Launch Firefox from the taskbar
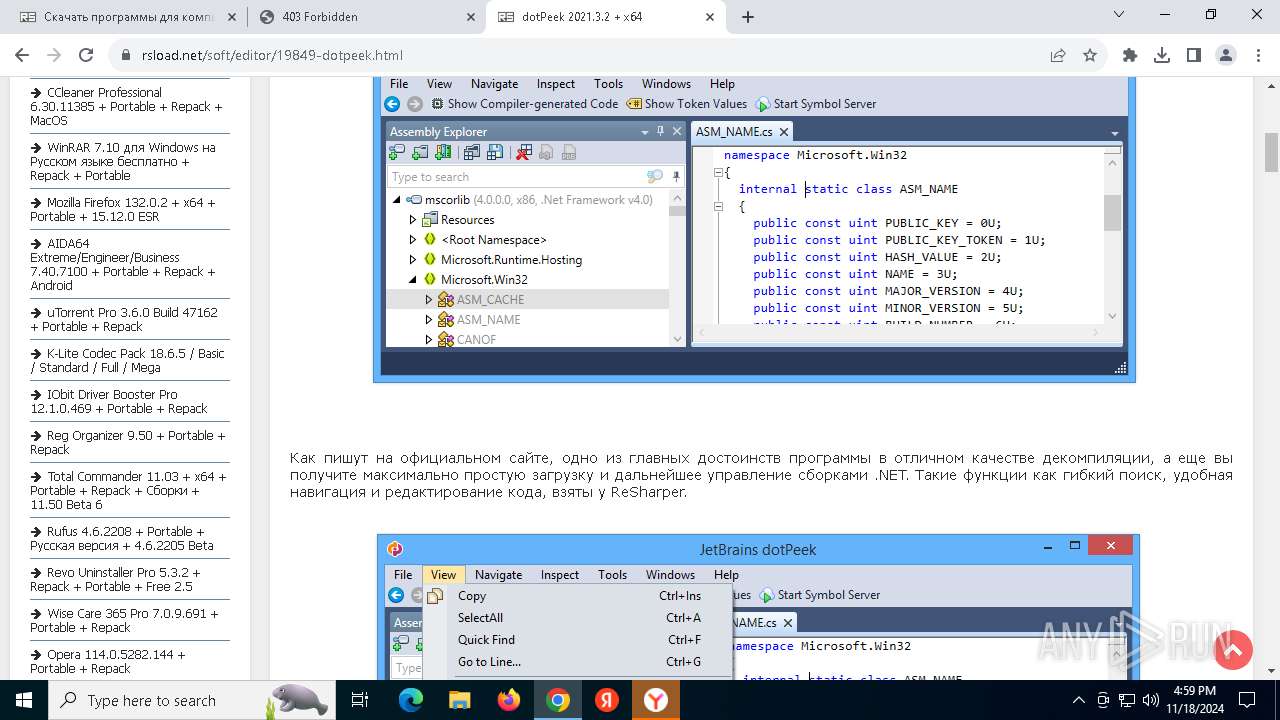 tap(509, 700)
